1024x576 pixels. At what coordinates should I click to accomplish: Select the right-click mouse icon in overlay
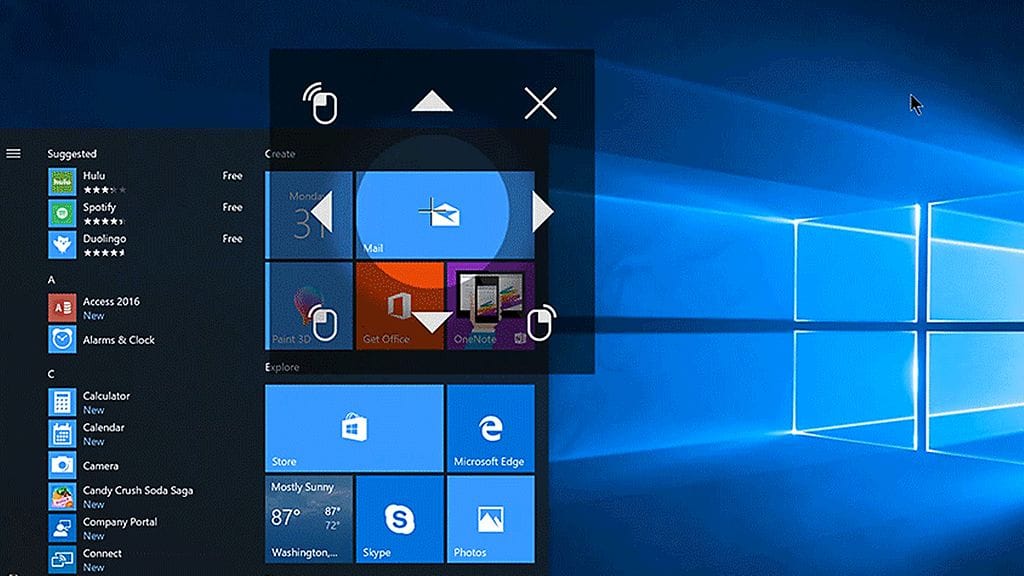click(540, 322)
